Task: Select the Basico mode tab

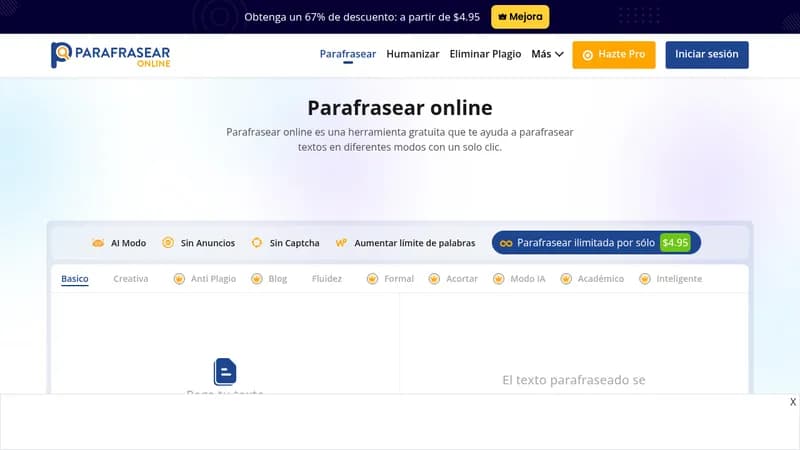Action: (x=74, y=279)
